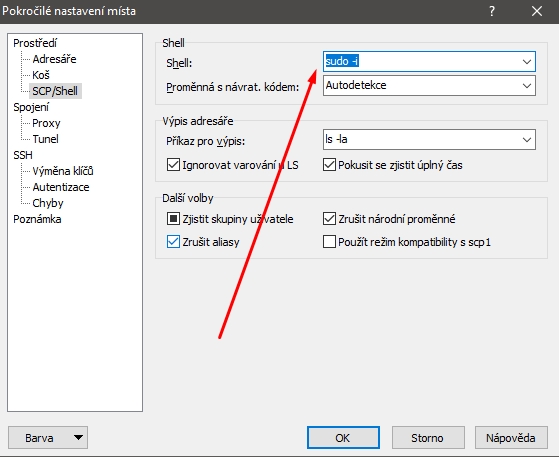The width and height of the screenshot is (559, 457).
Task: Open the Proxy settings page
Action: [x=46, y=123]
